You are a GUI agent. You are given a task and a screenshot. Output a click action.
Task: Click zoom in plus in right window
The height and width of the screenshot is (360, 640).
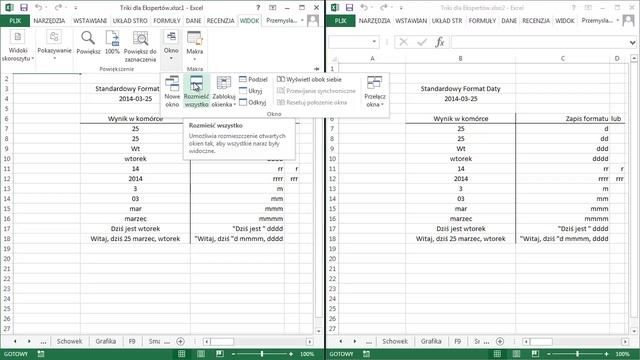[x=607, y=354]
